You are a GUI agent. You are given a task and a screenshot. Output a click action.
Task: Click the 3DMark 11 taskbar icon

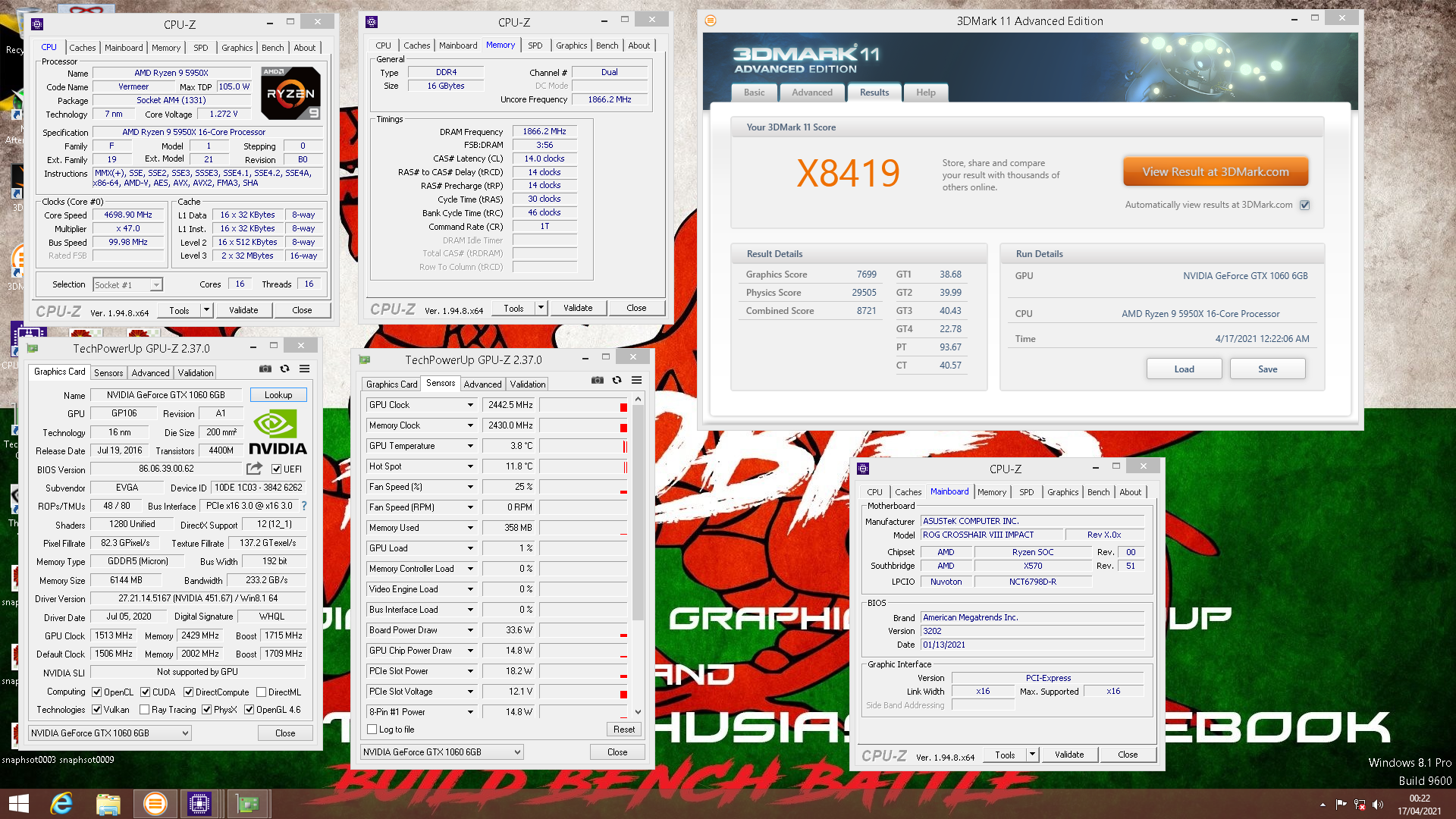coord(155,804)
